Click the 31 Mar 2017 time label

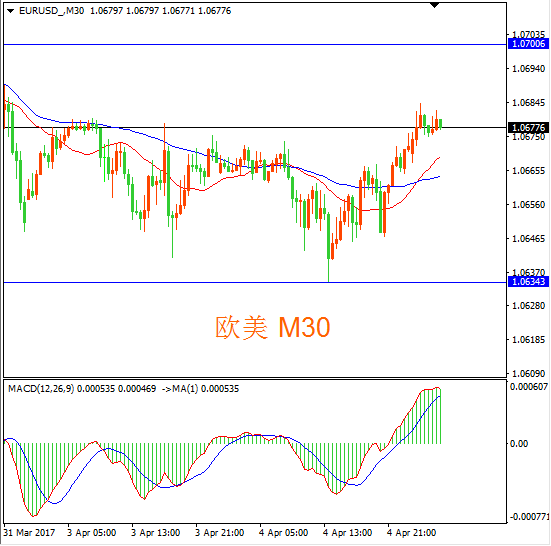pyautogui.click(x=29, y=533)
